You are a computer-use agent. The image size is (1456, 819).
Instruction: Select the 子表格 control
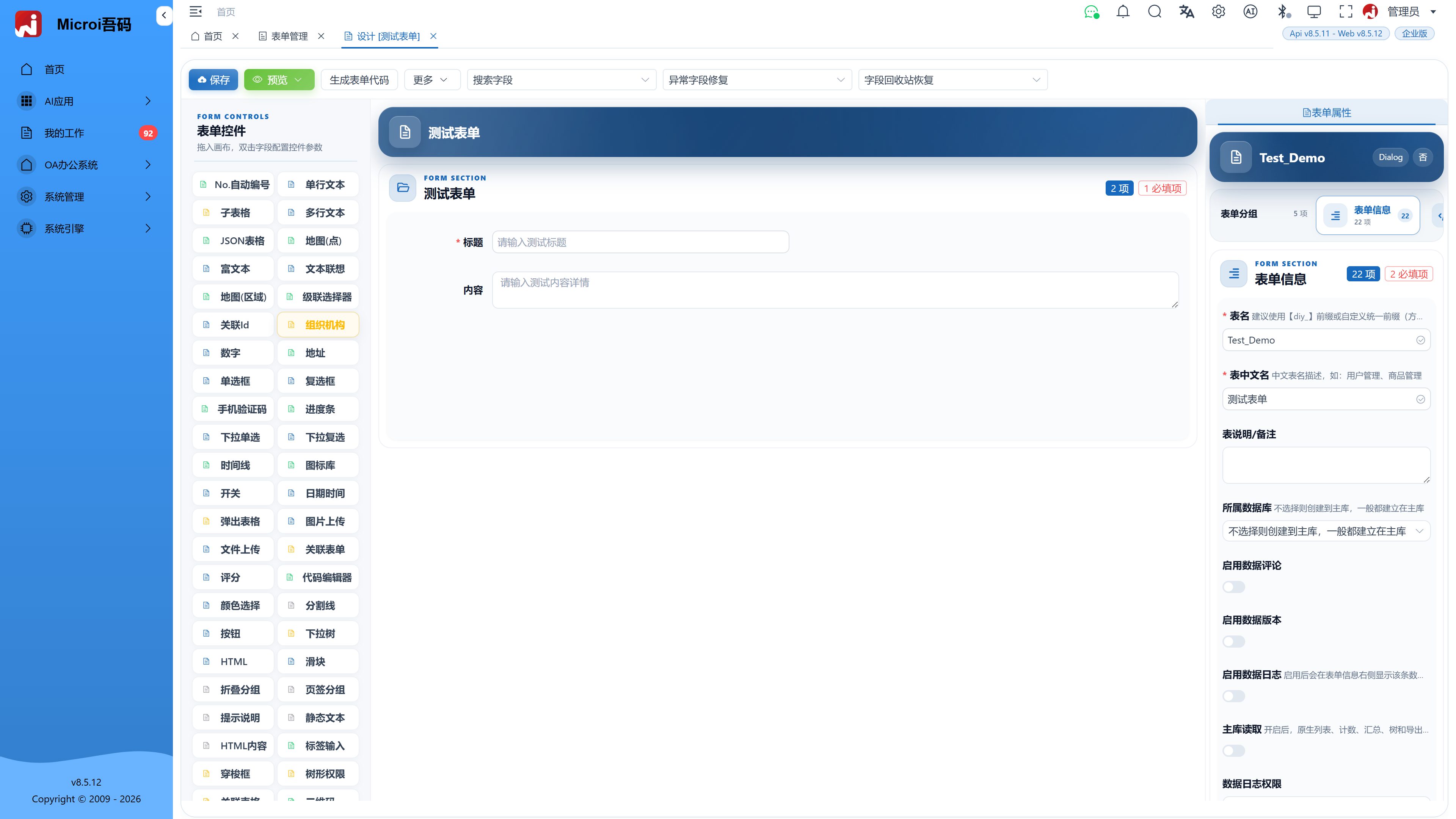233,213
